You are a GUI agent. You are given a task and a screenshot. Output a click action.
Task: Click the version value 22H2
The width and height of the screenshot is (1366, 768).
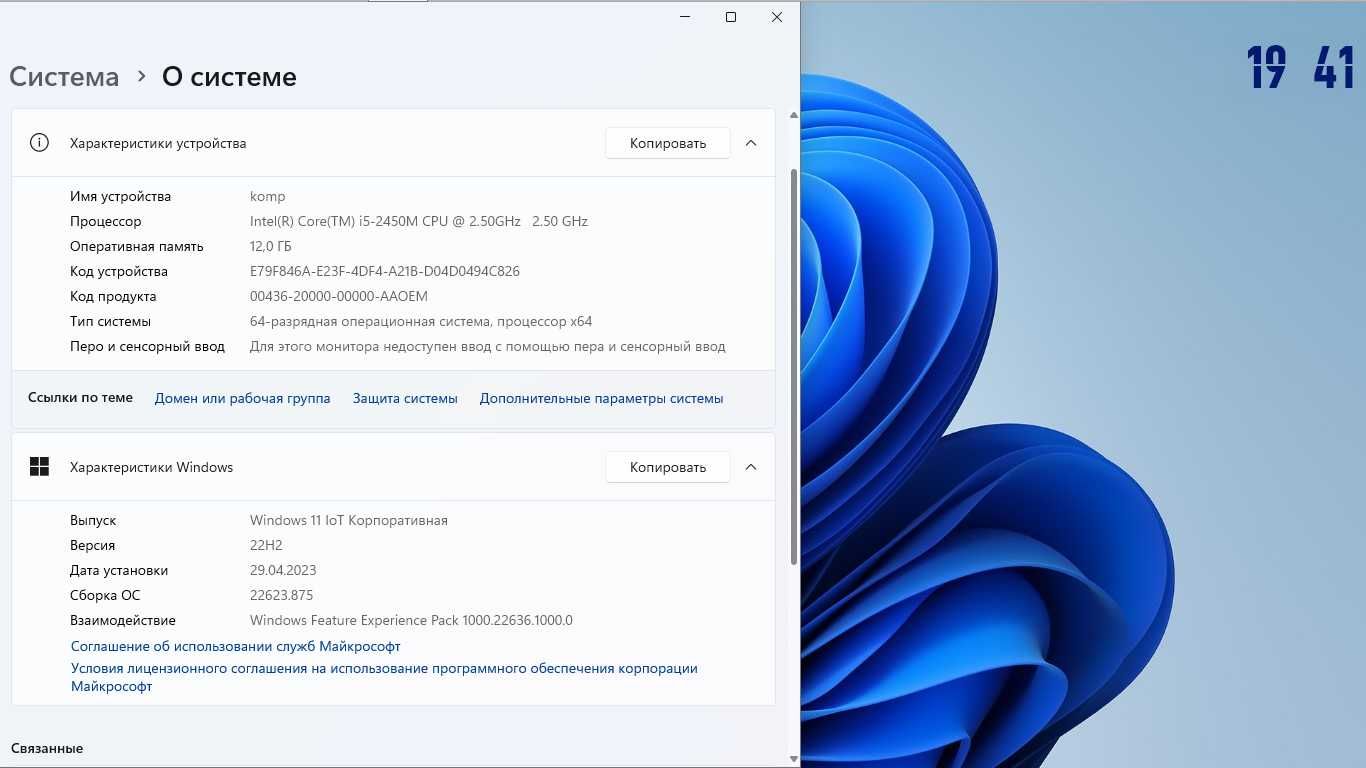click(x=266, y=545)
